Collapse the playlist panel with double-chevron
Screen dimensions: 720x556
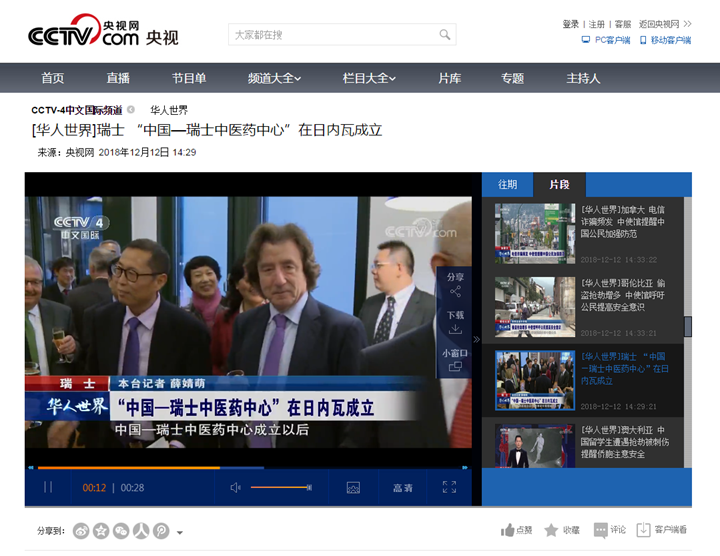coord(477,339)
